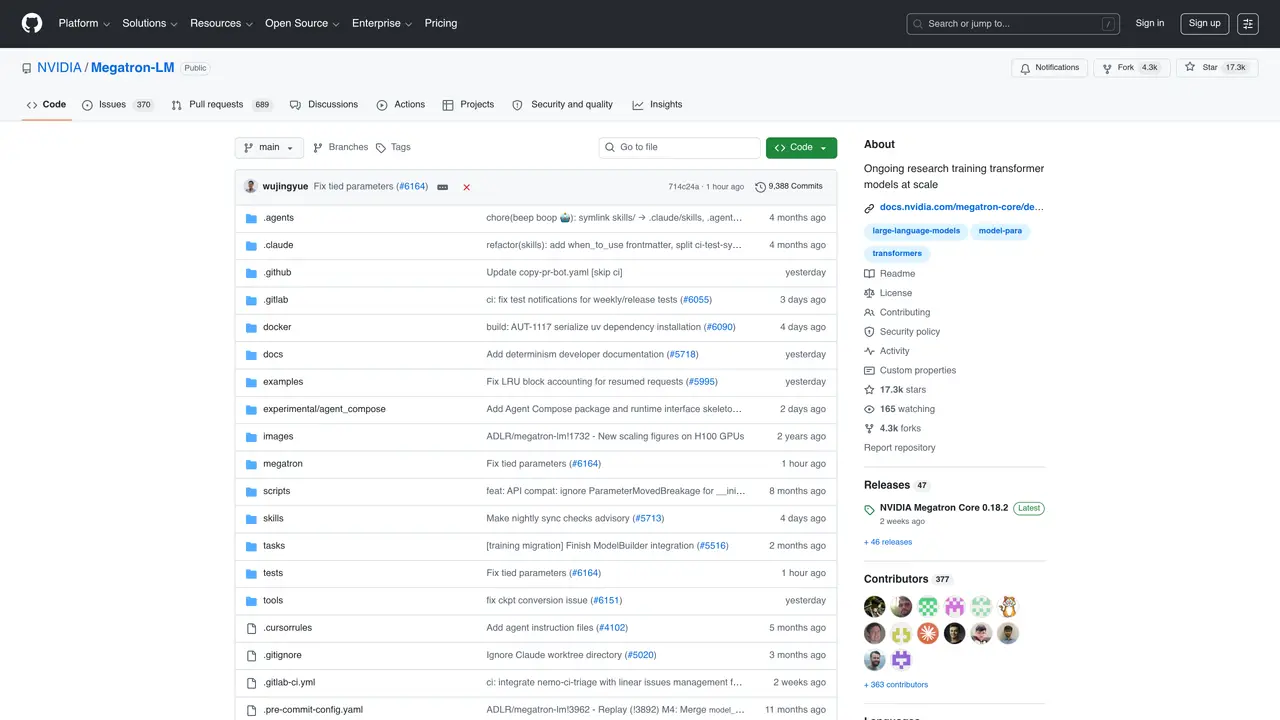This screenshot has width=1280, height=720.
Task: Click the .cursorrules file icon
Action: (252, 628)
